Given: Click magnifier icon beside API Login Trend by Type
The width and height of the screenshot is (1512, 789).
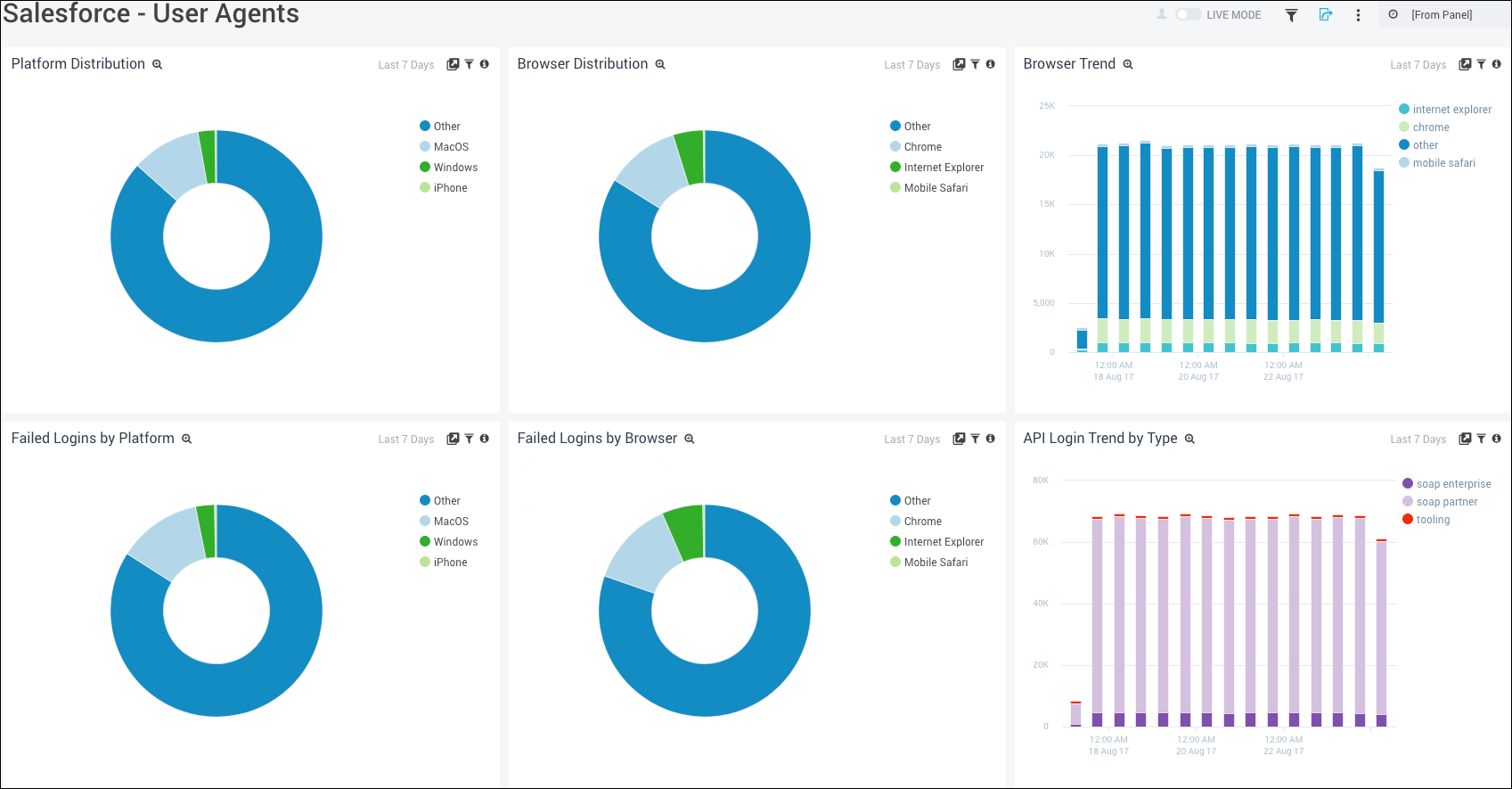Looking at the screenshot, I should point(1189,440).
